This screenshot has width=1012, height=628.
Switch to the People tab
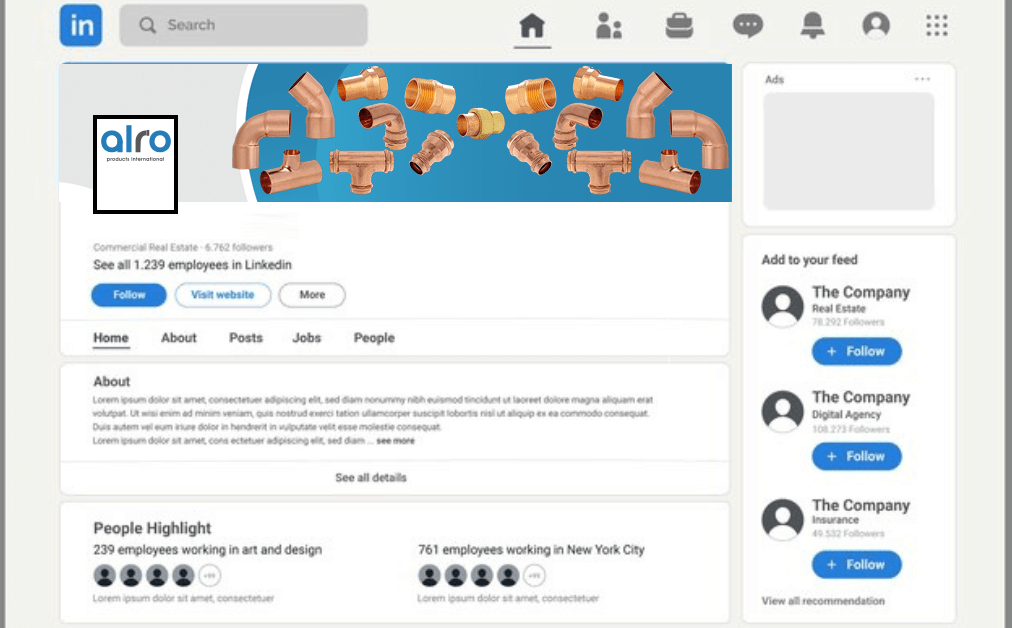(x=374, y=338)
